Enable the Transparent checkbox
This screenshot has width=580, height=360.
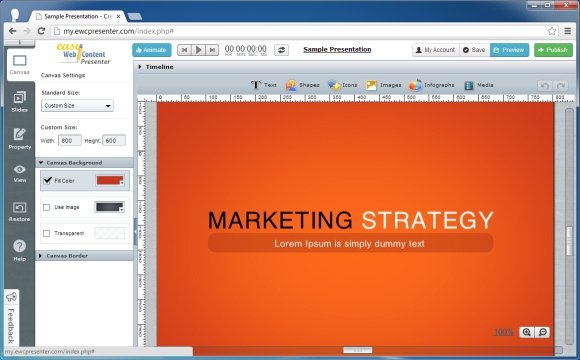pyautogui.click(x=47, y=233)
